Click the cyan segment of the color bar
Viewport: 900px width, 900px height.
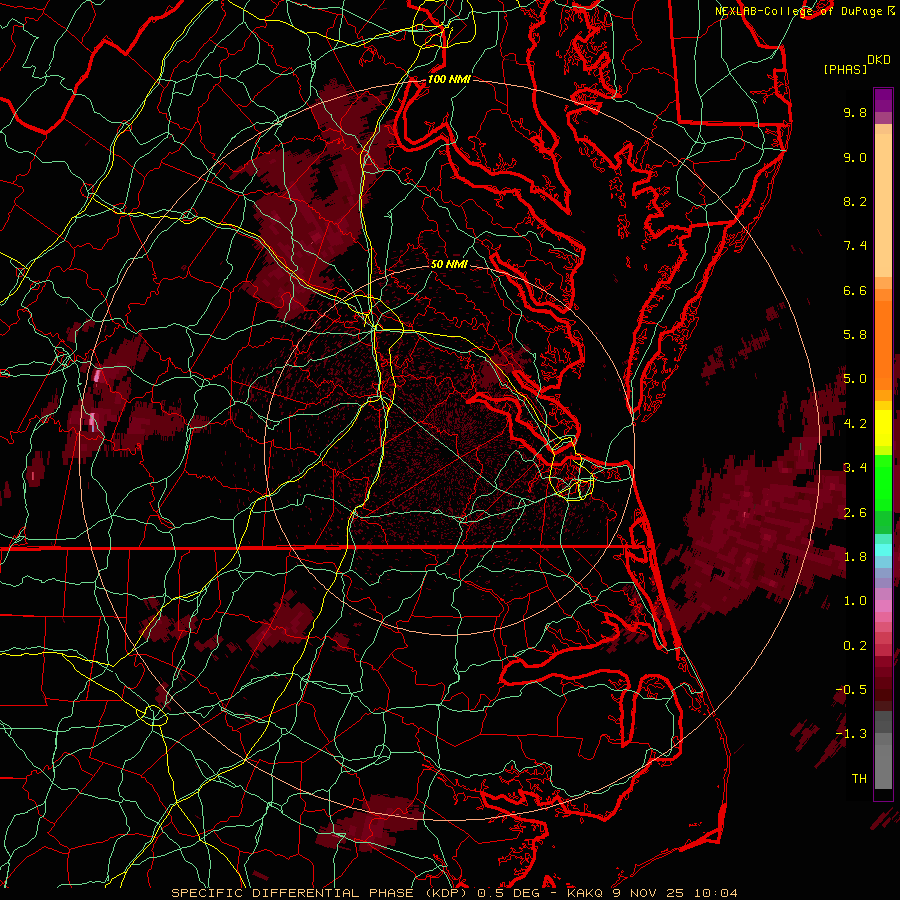coord(883,550)
